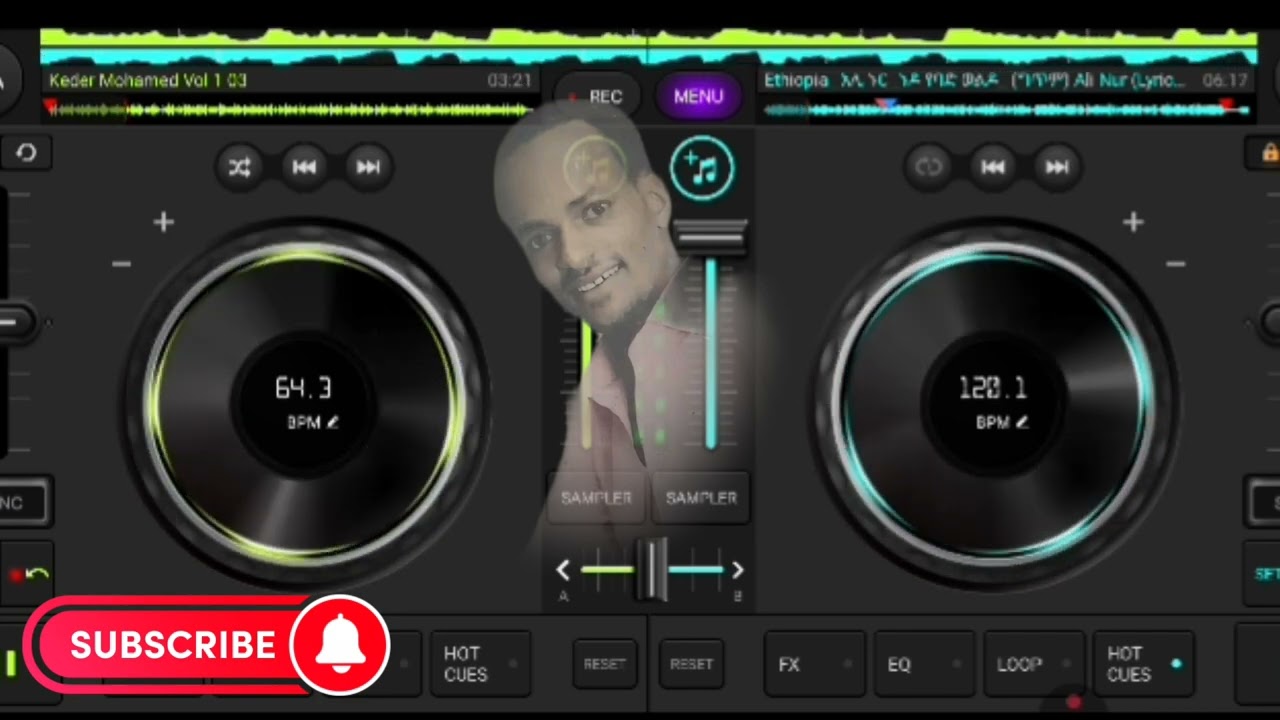
Task: Tap the right turntable platter
Action: (993, 402)
